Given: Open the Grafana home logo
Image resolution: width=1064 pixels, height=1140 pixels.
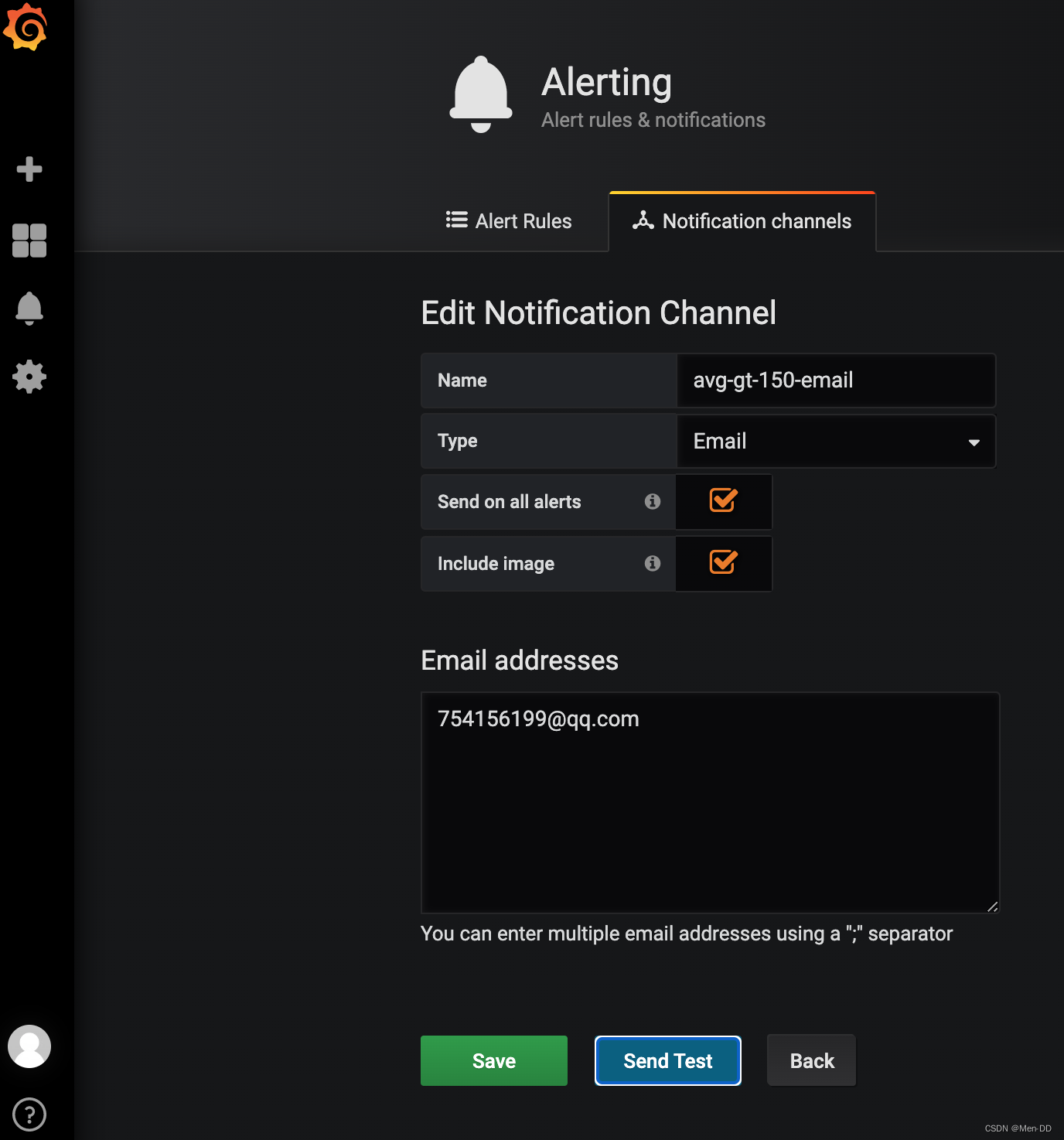Looking at the screenshot, I should [26, 27].
